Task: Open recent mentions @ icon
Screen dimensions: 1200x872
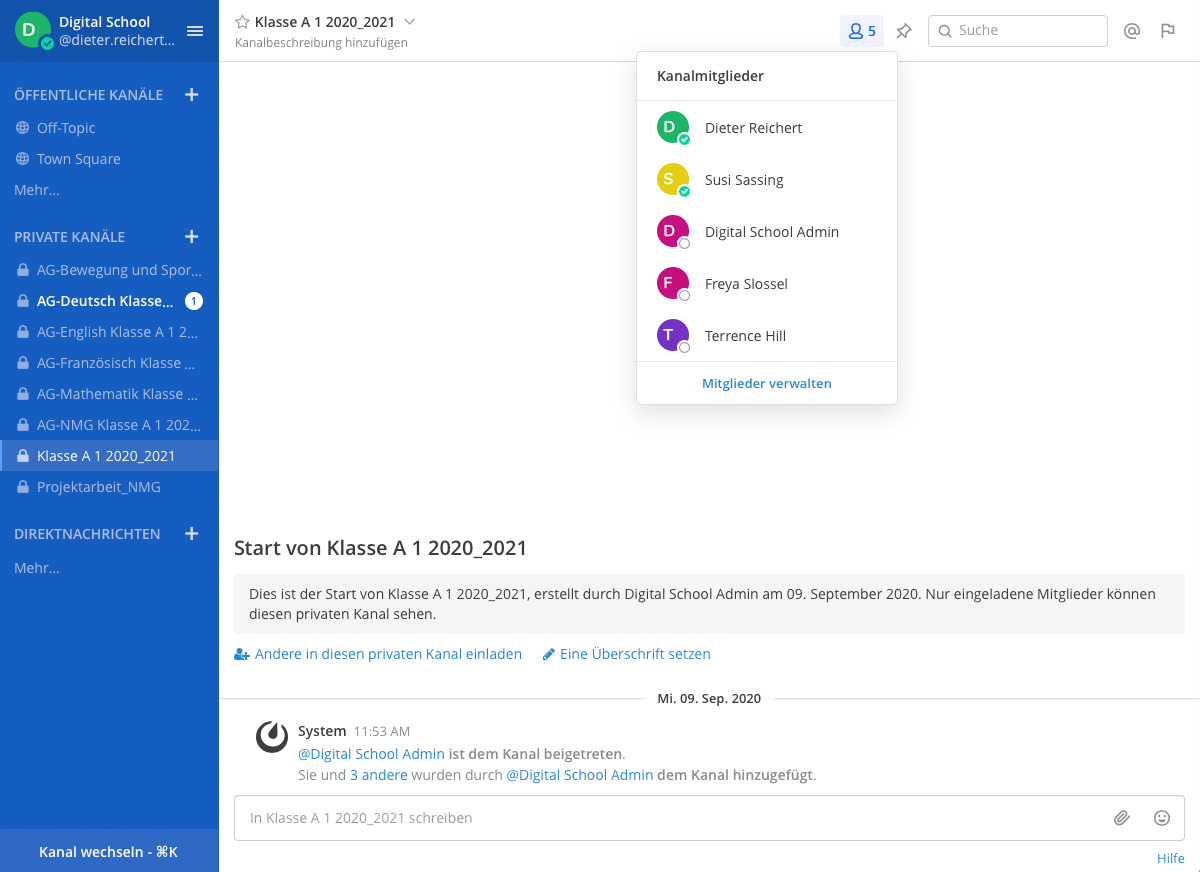Action: tap(1132, 31)
